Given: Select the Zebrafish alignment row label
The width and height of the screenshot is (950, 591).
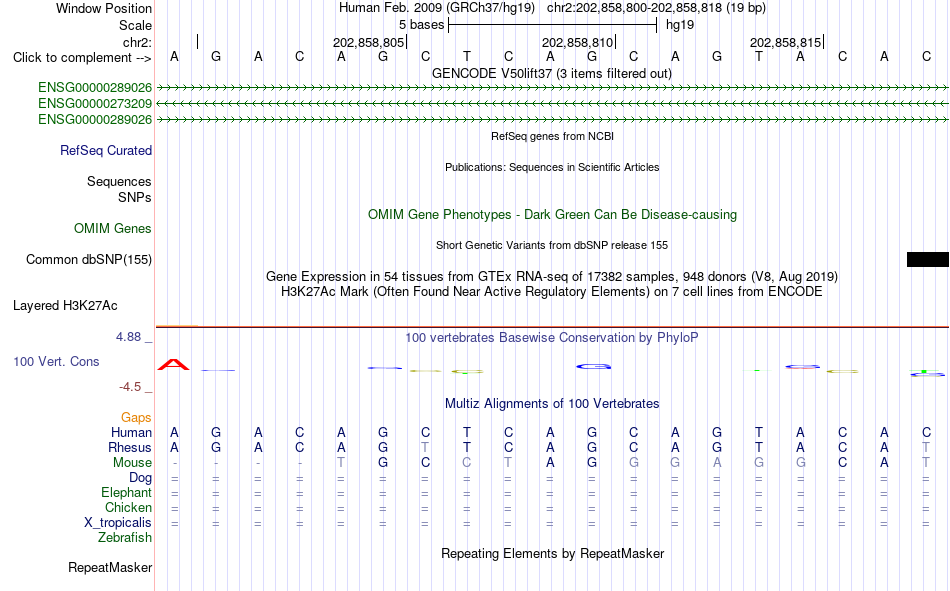Looking at the screenshot, I should coord(125,538).
